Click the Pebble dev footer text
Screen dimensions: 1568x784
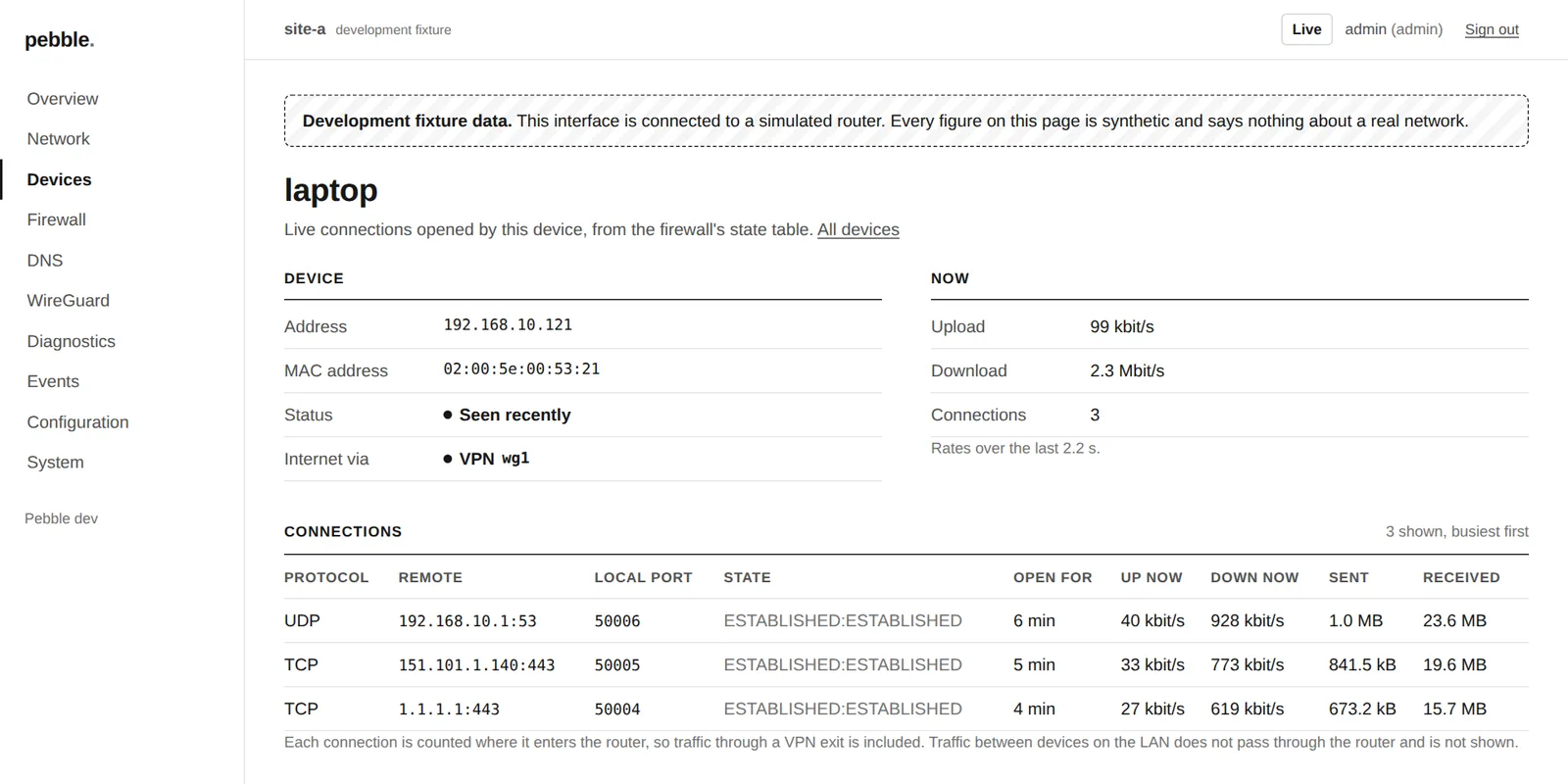(x=61, y=518)
